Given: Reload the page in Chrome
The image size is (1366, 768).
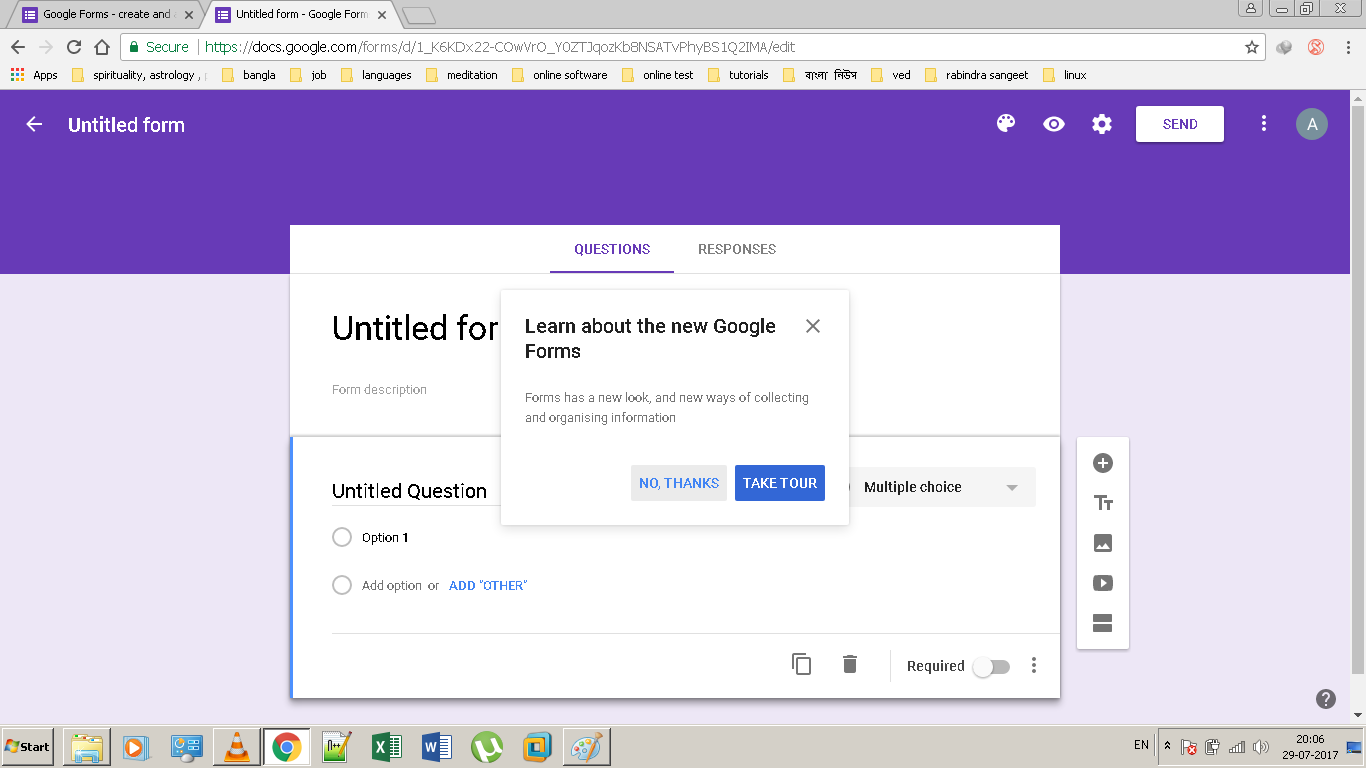Looking at the screenshot, I should (x=73, y=47).
